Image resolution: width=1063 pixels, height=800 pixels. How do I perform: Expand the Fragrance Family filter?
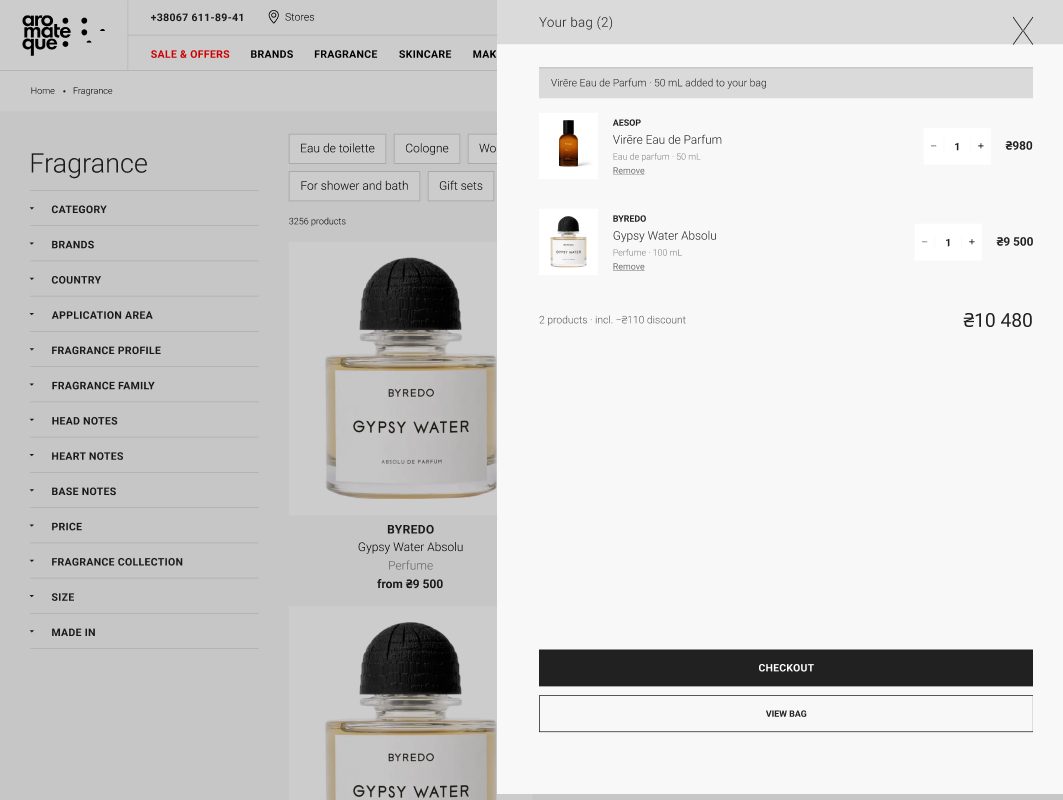(x=144, y=386)
